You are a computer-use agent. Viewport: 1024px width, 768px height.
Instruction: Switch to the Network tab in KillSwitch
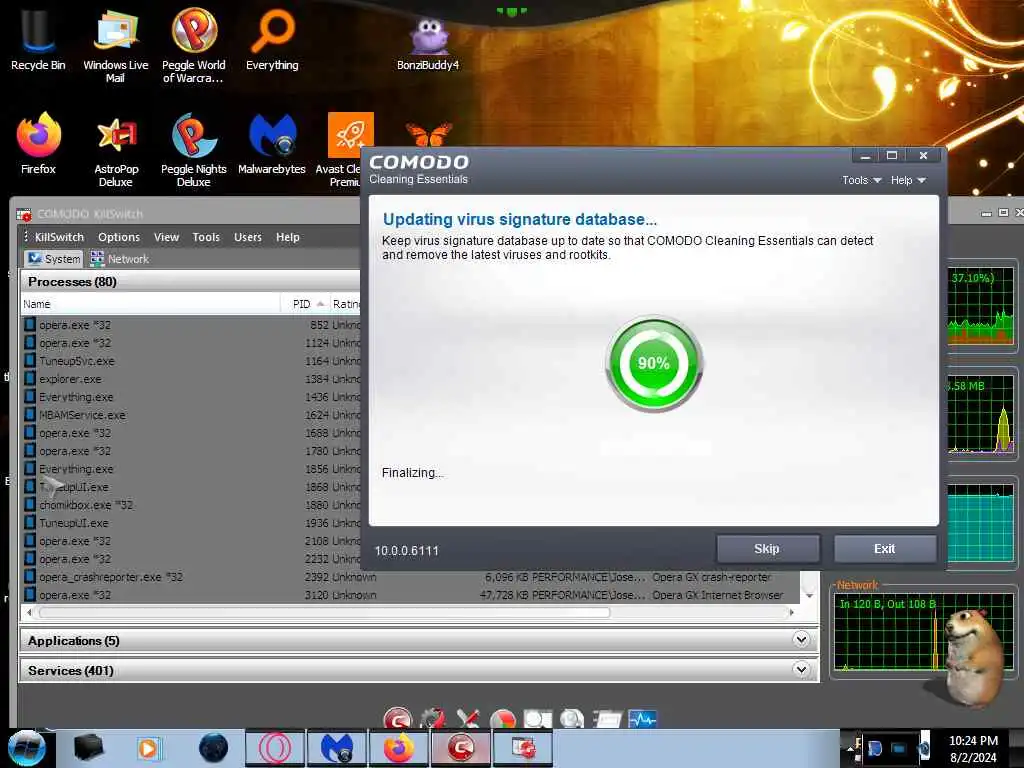120,259
